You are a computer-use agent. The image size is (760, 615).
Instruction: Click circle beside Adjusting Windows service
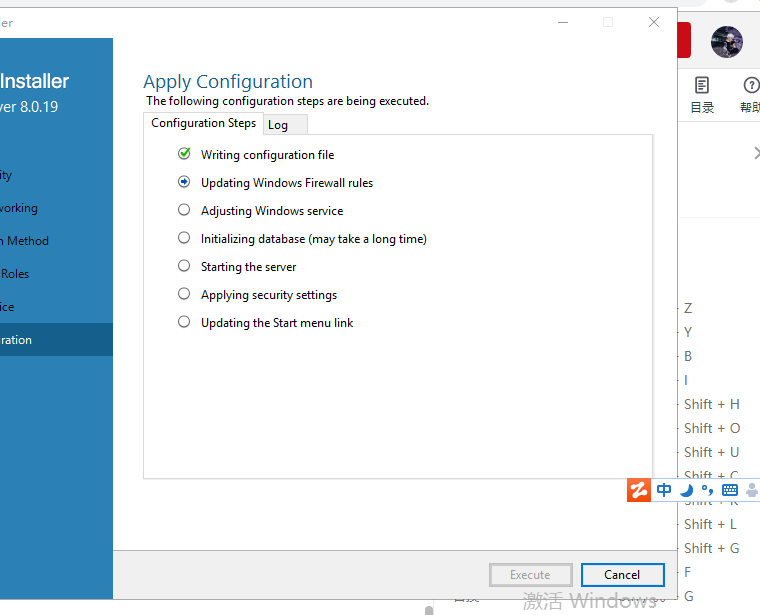click(184, 210)
